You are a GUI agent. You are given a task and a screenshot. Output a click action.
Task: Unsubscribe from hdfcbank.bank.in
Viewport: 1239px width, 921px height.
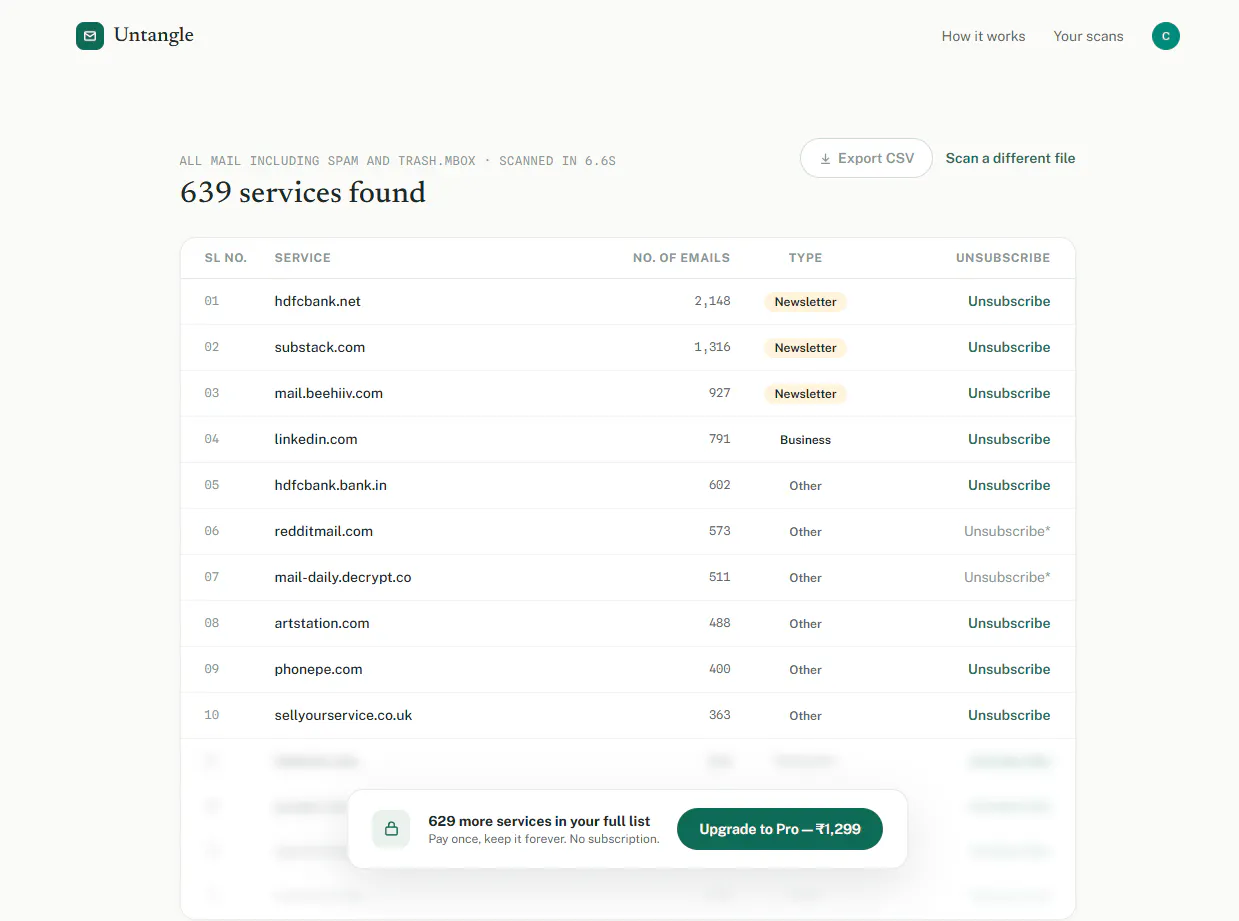tap(1009, 485)
